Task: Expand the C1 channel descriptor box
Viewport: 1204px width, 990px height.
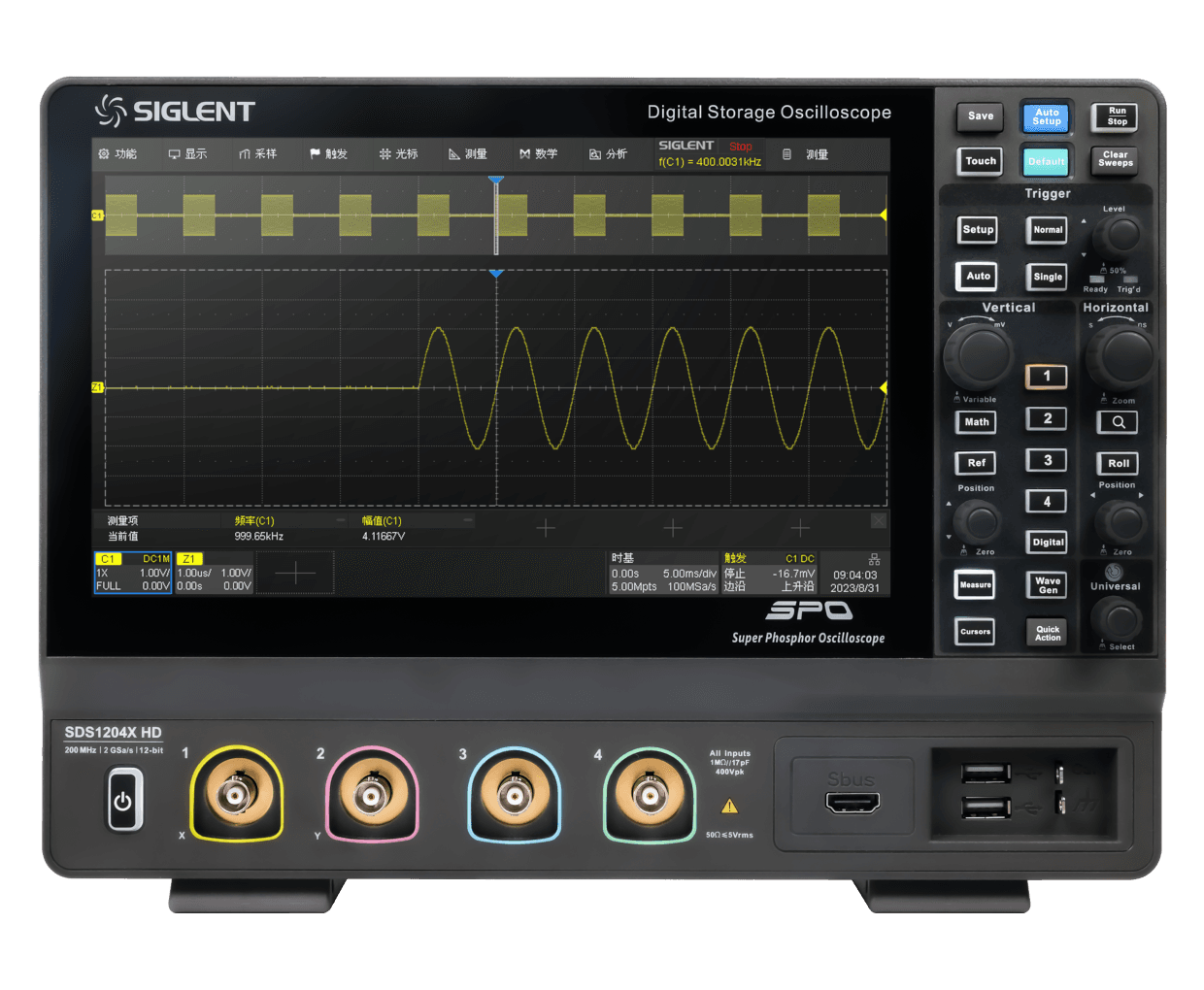Action: point(133,573)
